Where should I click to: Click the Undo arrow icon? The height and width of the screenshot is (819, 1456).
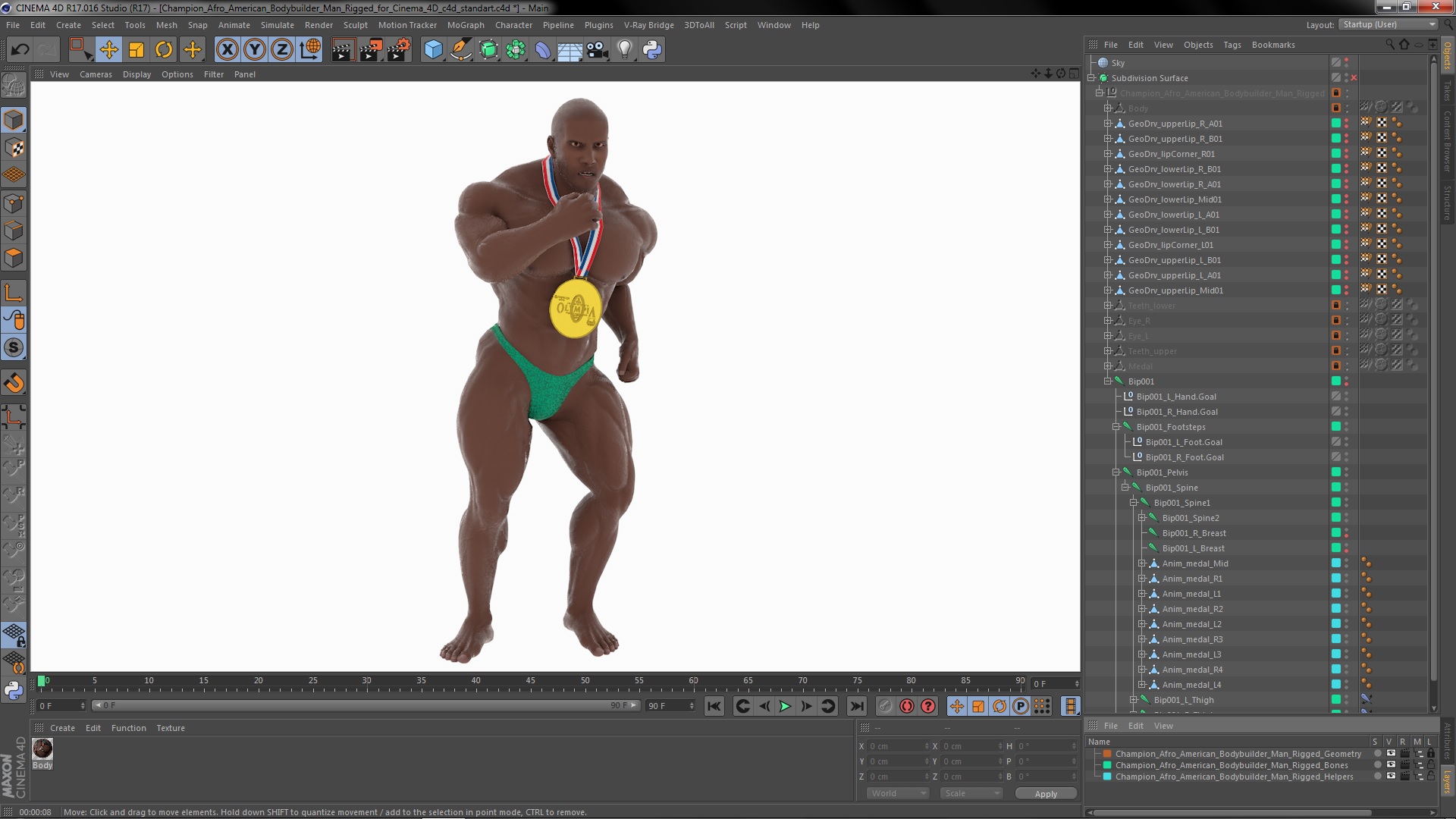coord(20,50)
